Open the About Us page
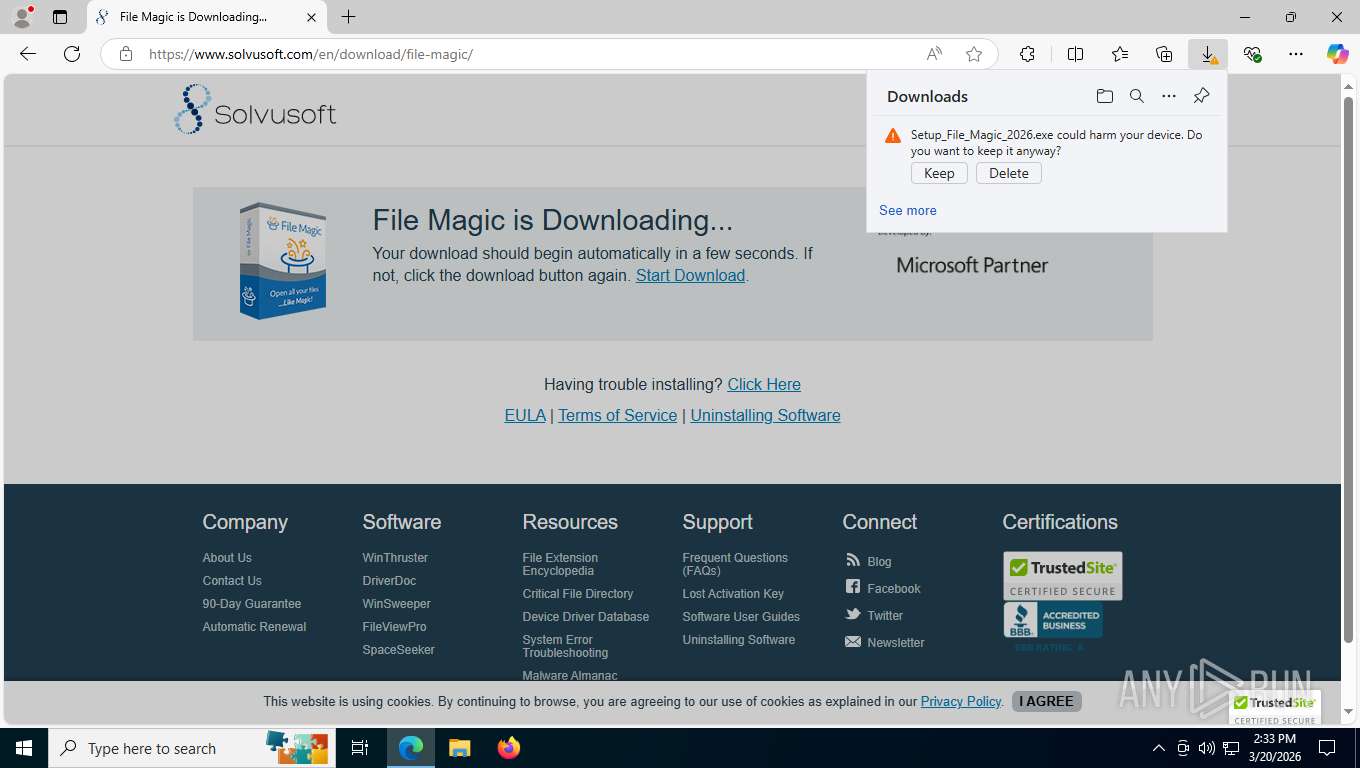Screen dimensions: 1360x768 (x=227, y=558)
